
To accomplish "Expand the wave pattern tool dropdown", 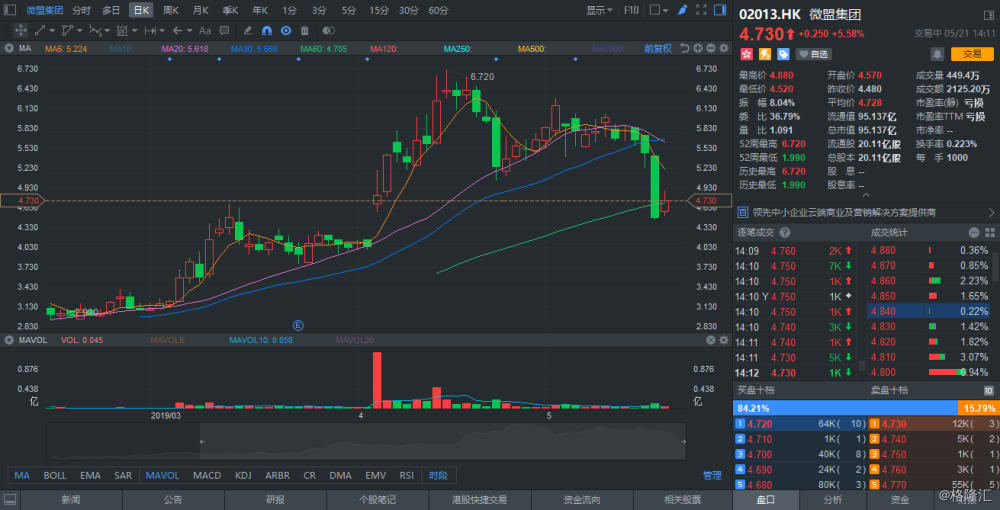I will 107,30.
